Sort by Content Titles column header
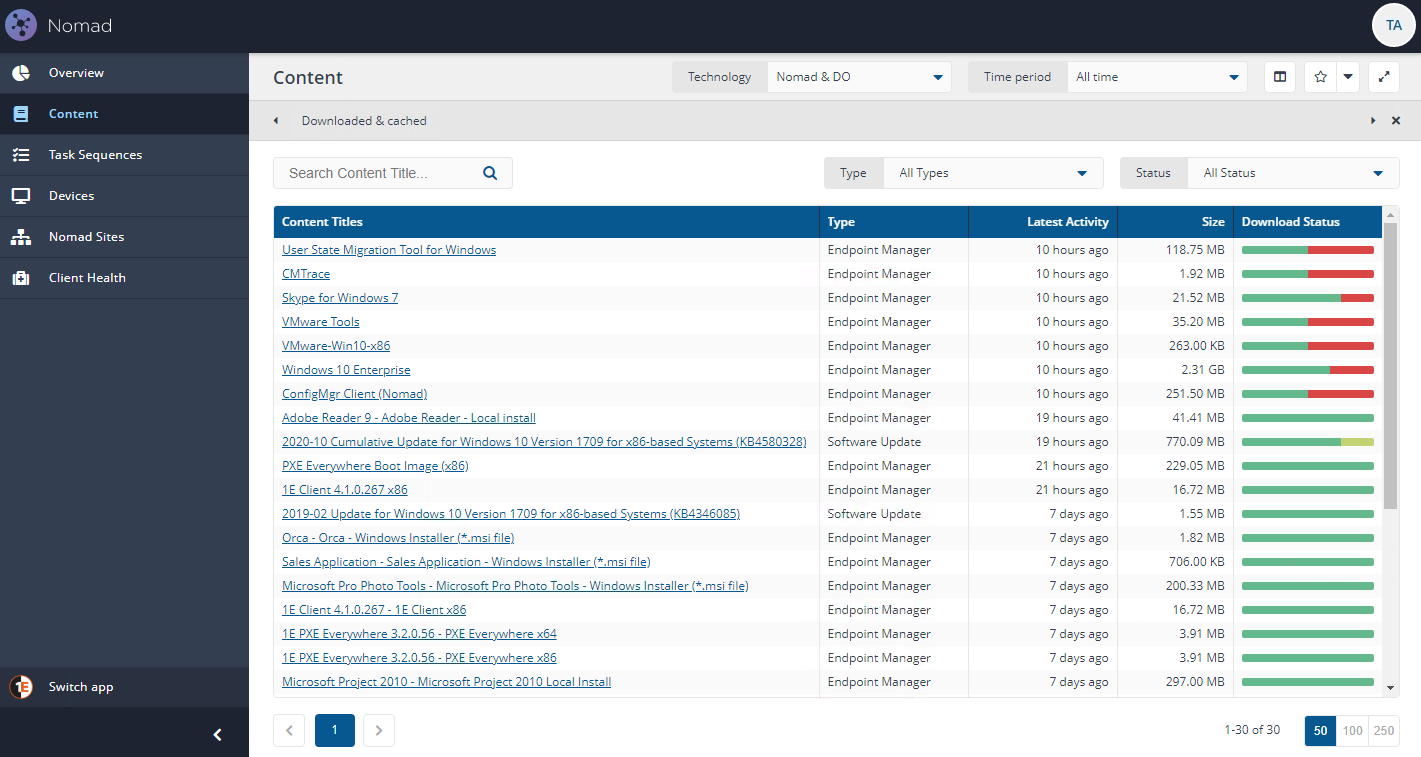The image size is (1421, 757). pyautogui.click(x=546, y=222)
